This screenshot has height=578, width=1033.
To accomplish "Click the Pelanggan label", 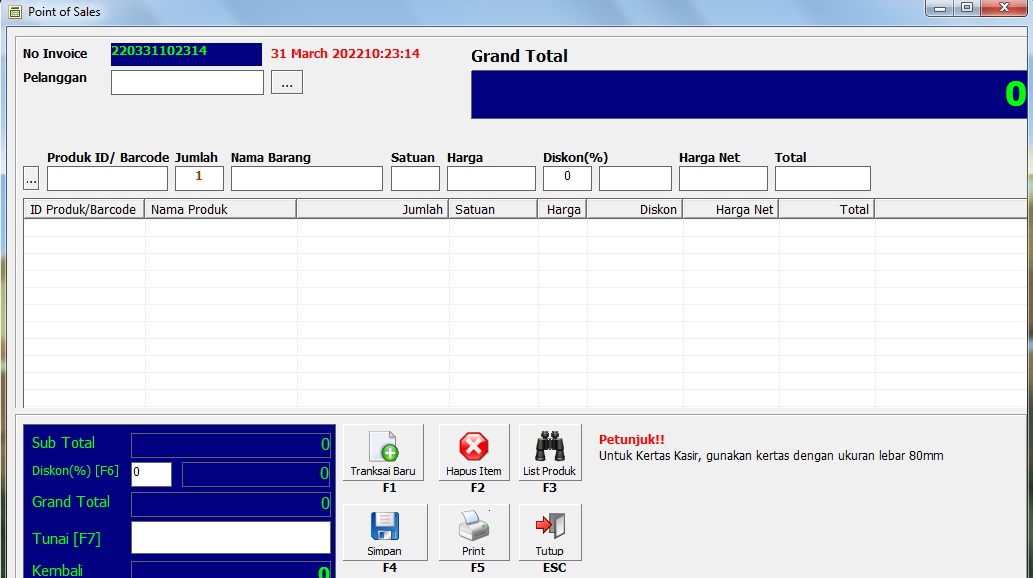I will point(55,78).
